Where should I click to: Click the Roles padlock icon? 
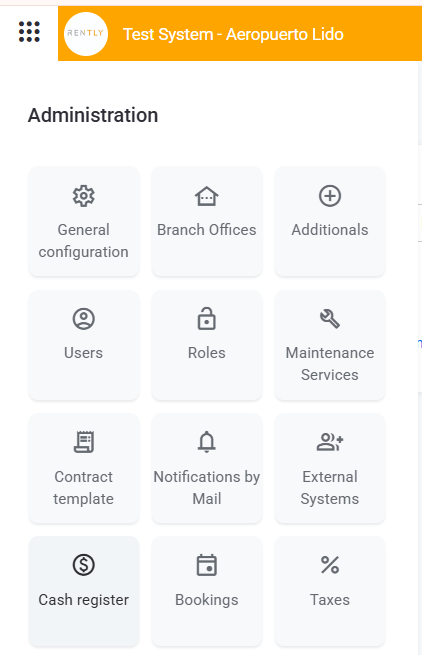206,319
